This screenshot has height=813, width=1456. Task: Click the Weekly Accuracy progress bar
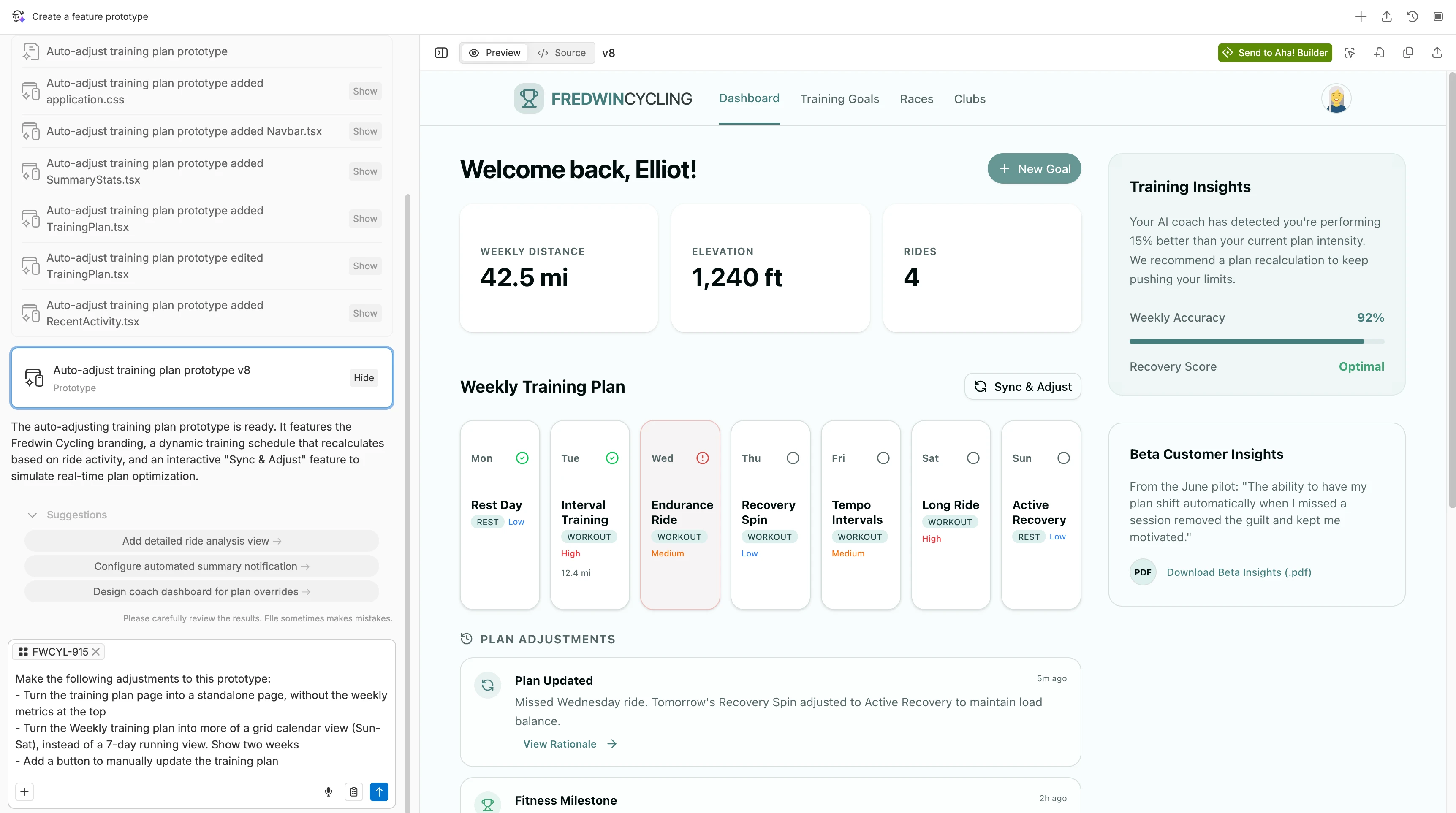[1257, 341]
